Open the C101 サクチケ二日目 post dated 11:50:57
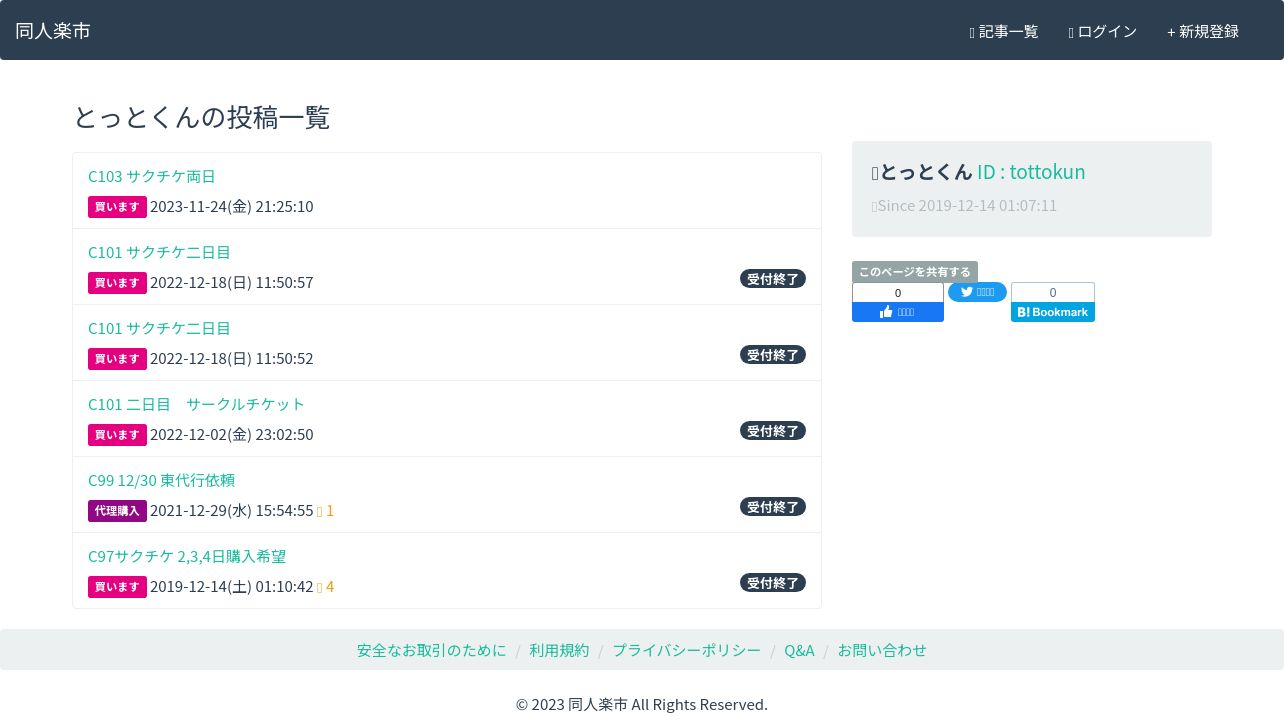 [x=159, y=252]
